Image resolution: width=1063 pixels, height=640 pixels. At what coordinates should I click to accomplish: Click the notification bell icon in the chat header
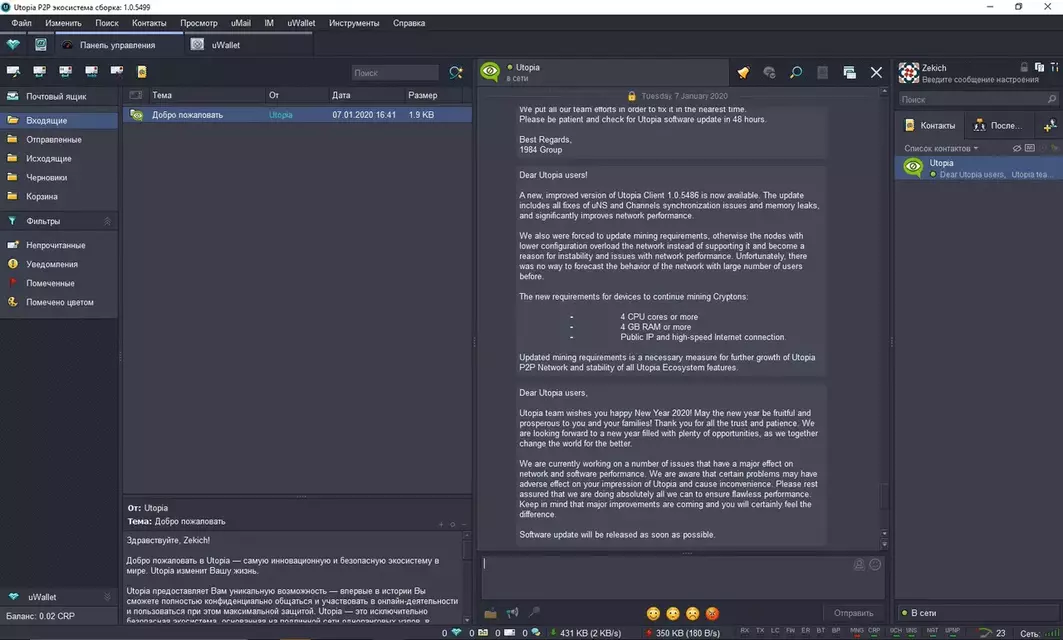tap(743, 73)
